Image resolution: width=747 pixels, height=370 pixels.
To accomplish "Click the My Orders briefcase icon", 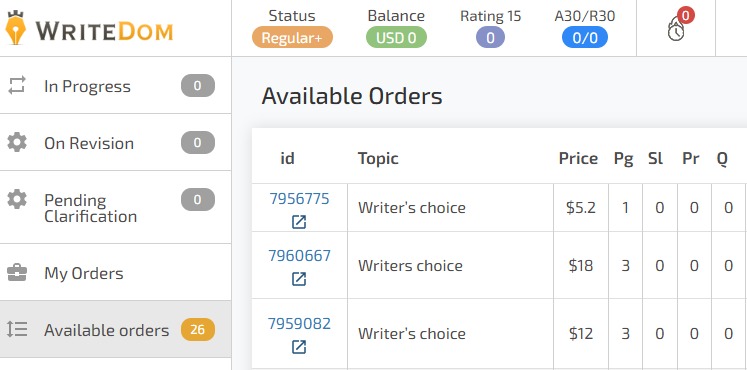I will [x=17, y=273].
